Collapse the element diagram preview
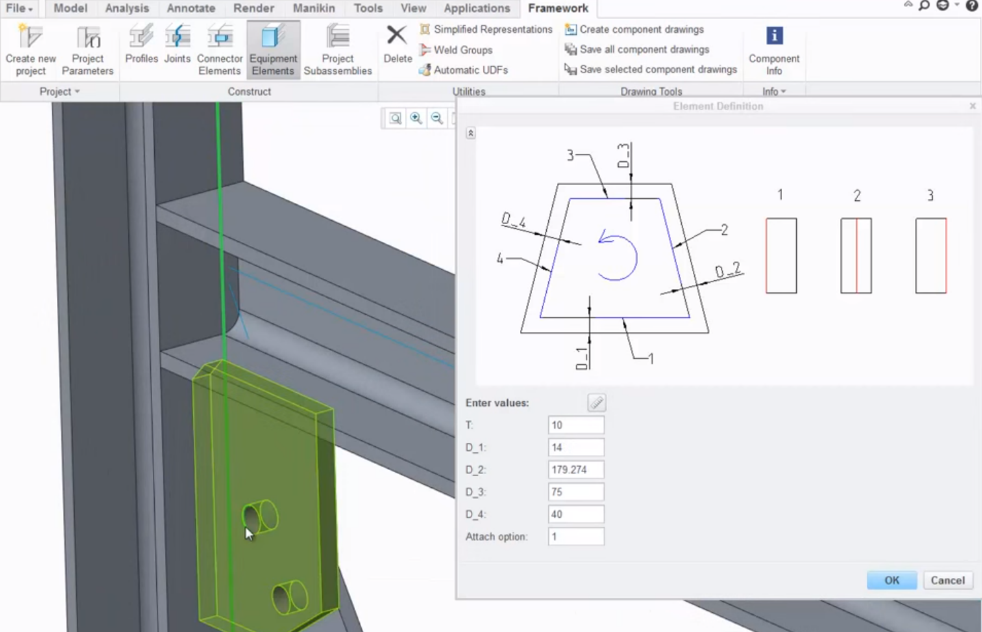This screenshot has height=632, width=982. click(470, 133)
